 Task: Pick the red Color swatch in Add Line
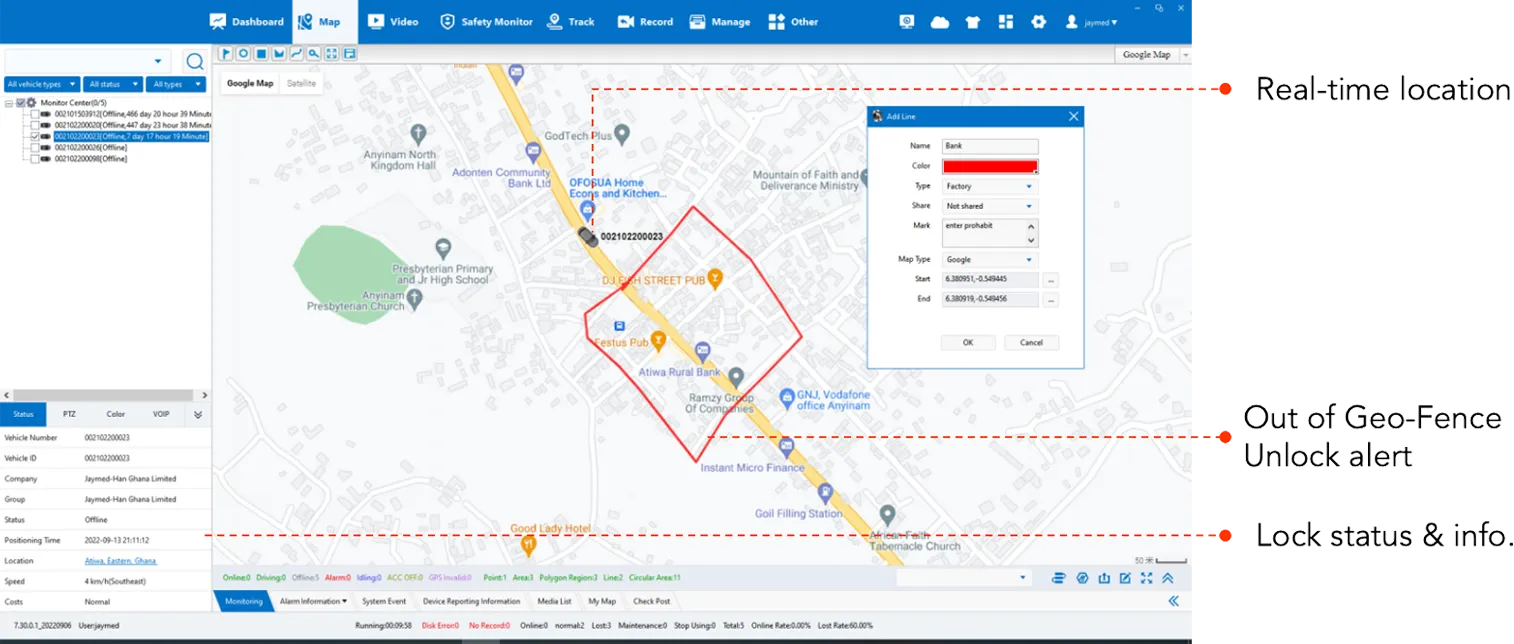pos(990,166)
